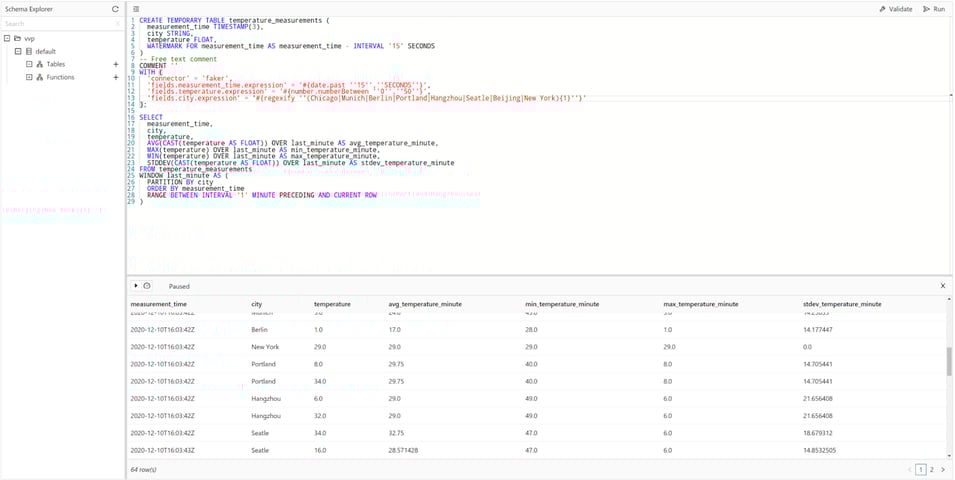Expand the Functions tree node
Image resolution: width=955 pixels, height=480 pixels.
[29, 77]
